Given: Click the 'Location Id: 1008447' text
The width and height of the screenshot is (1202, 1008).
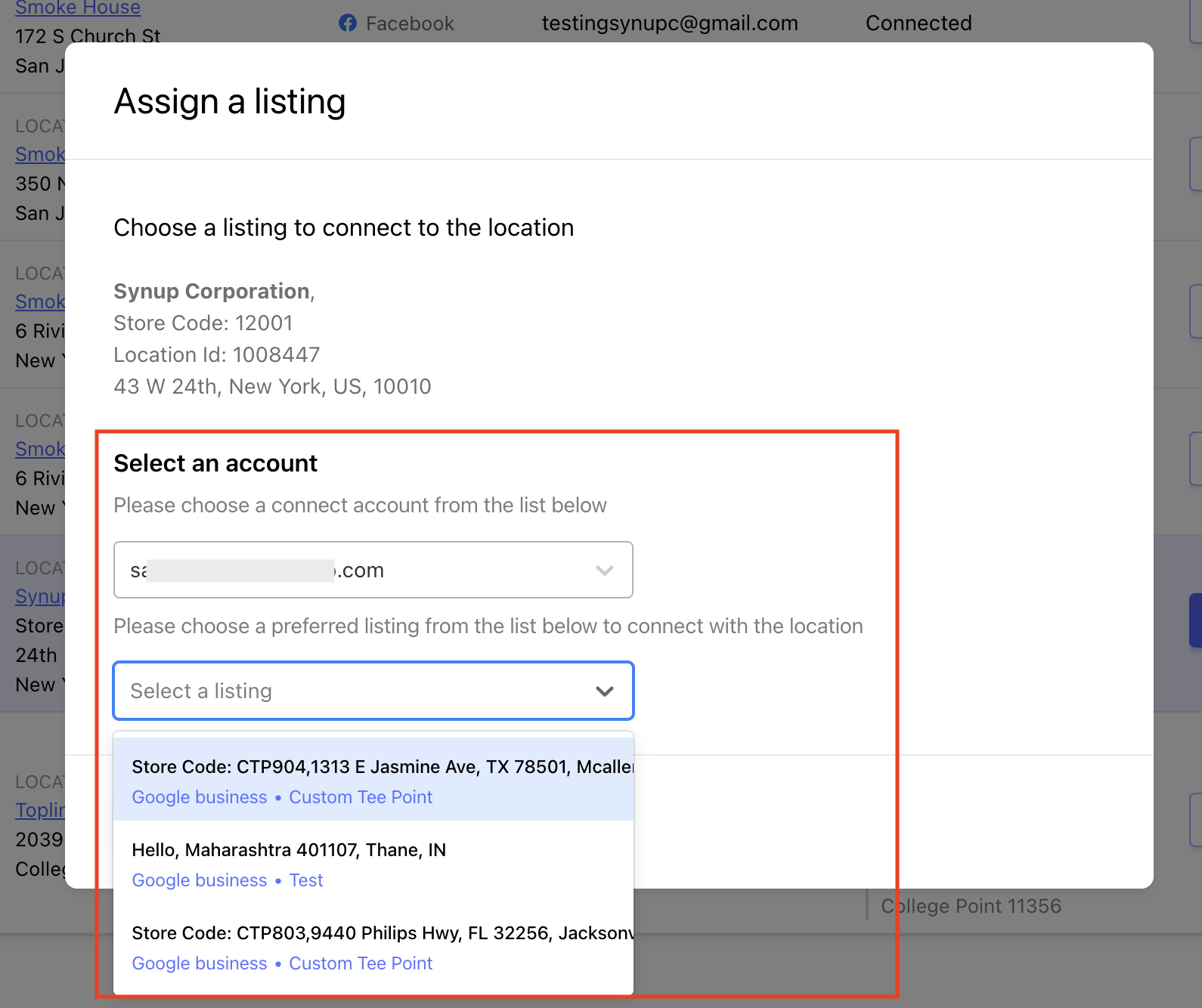Looking at the screenshot, I should 217,354.
